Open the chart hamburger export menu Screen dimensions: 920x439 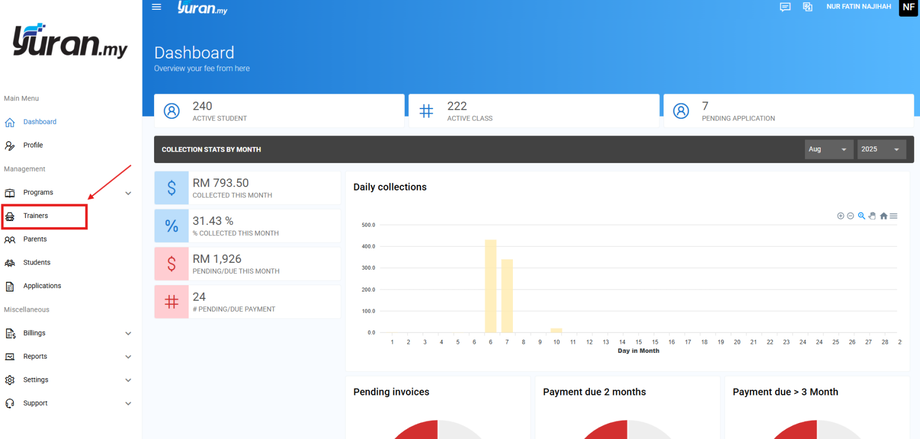[893, 216]
